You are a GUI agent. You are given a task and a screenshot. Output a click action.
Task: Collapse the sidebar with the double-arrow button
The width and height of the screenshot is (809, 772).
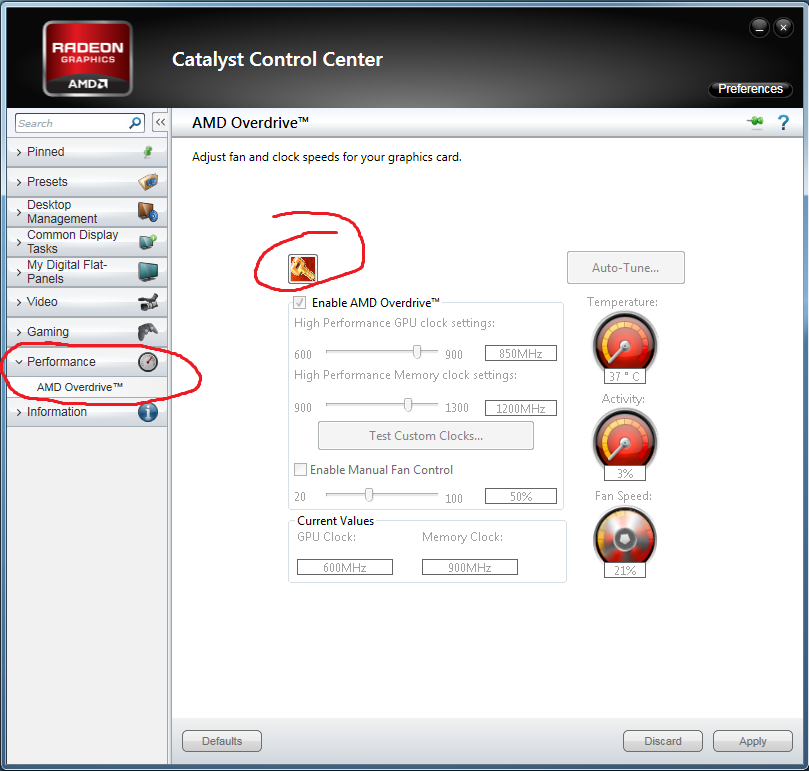pos(160,122)
